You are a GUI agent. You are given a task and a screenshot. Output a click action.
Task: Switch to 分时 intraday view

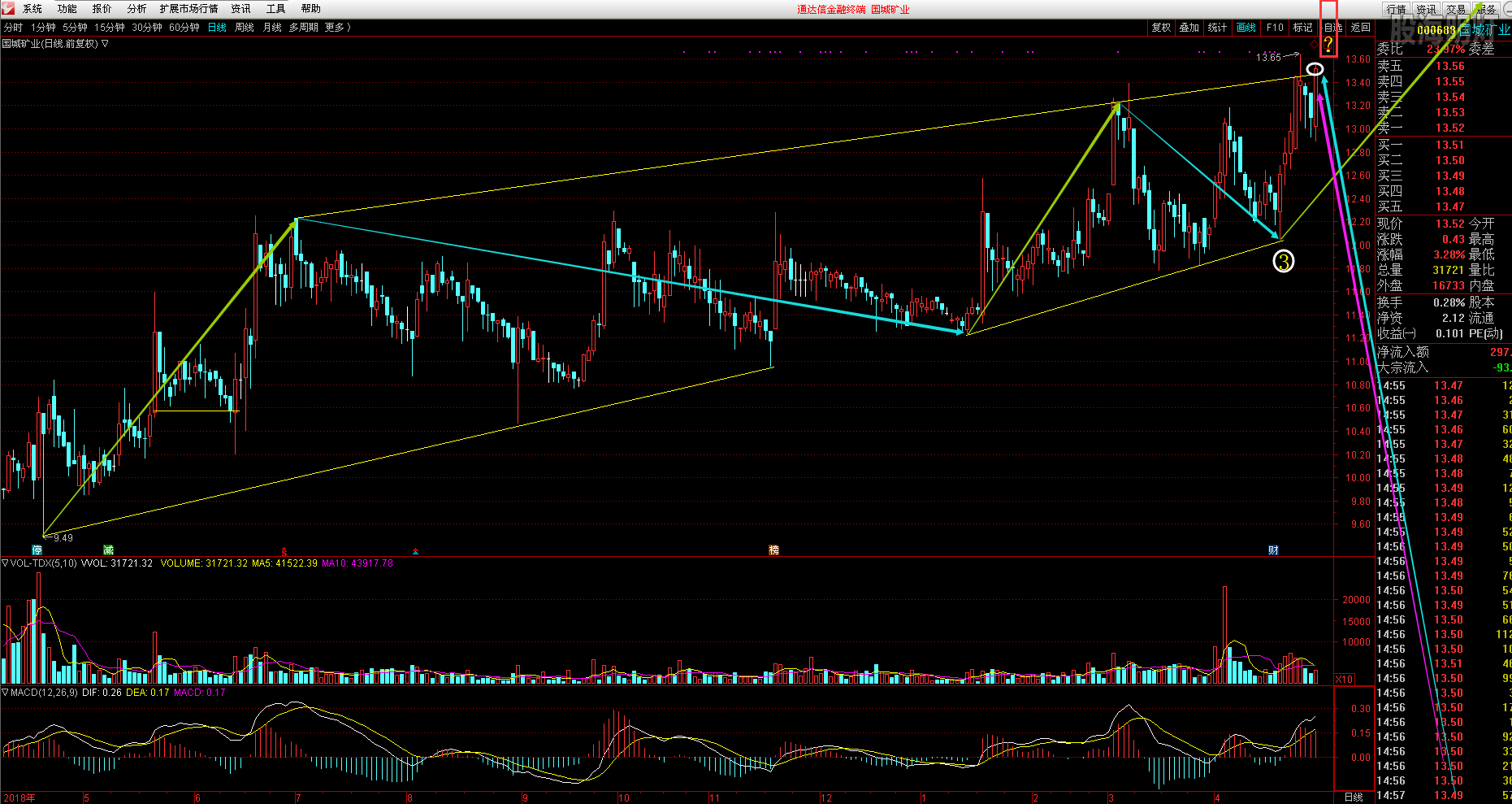14,28
